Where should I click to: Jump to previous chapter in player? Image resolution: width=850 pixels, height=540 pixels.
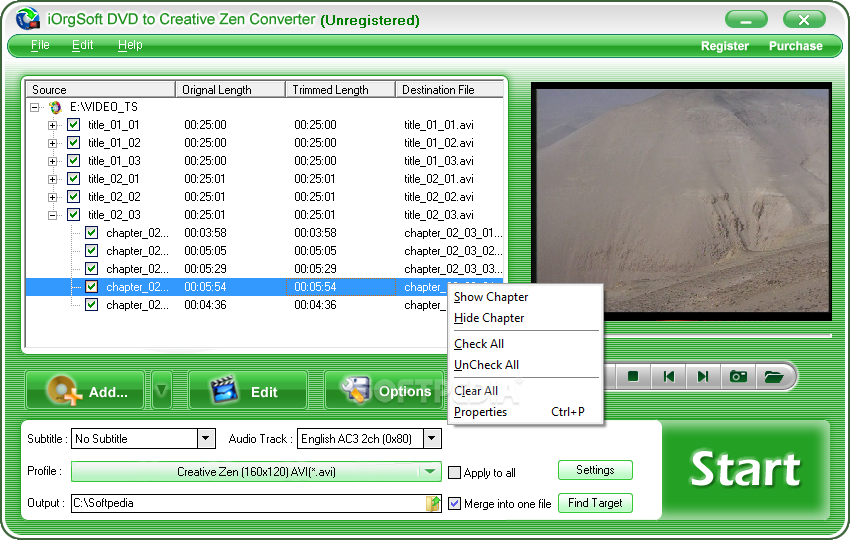point(669,376)
